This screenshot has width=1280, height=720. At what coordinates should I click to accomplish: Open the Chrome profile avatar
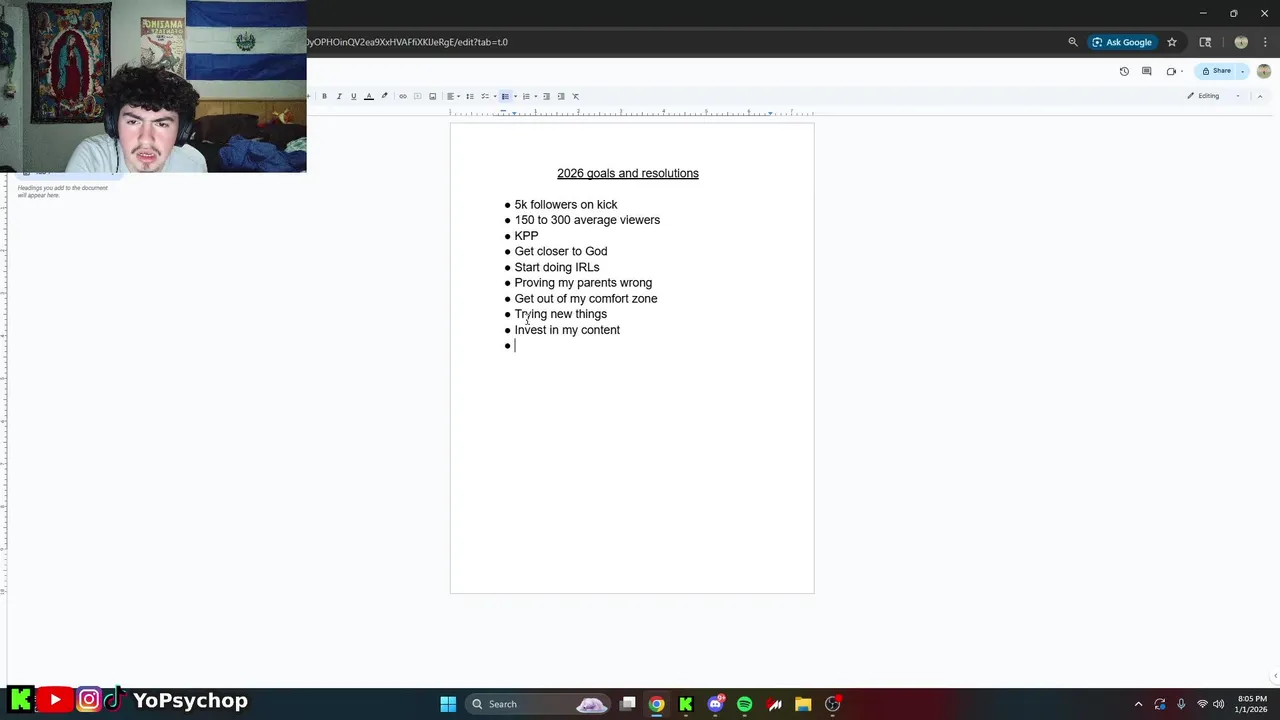click(1241, 42)
